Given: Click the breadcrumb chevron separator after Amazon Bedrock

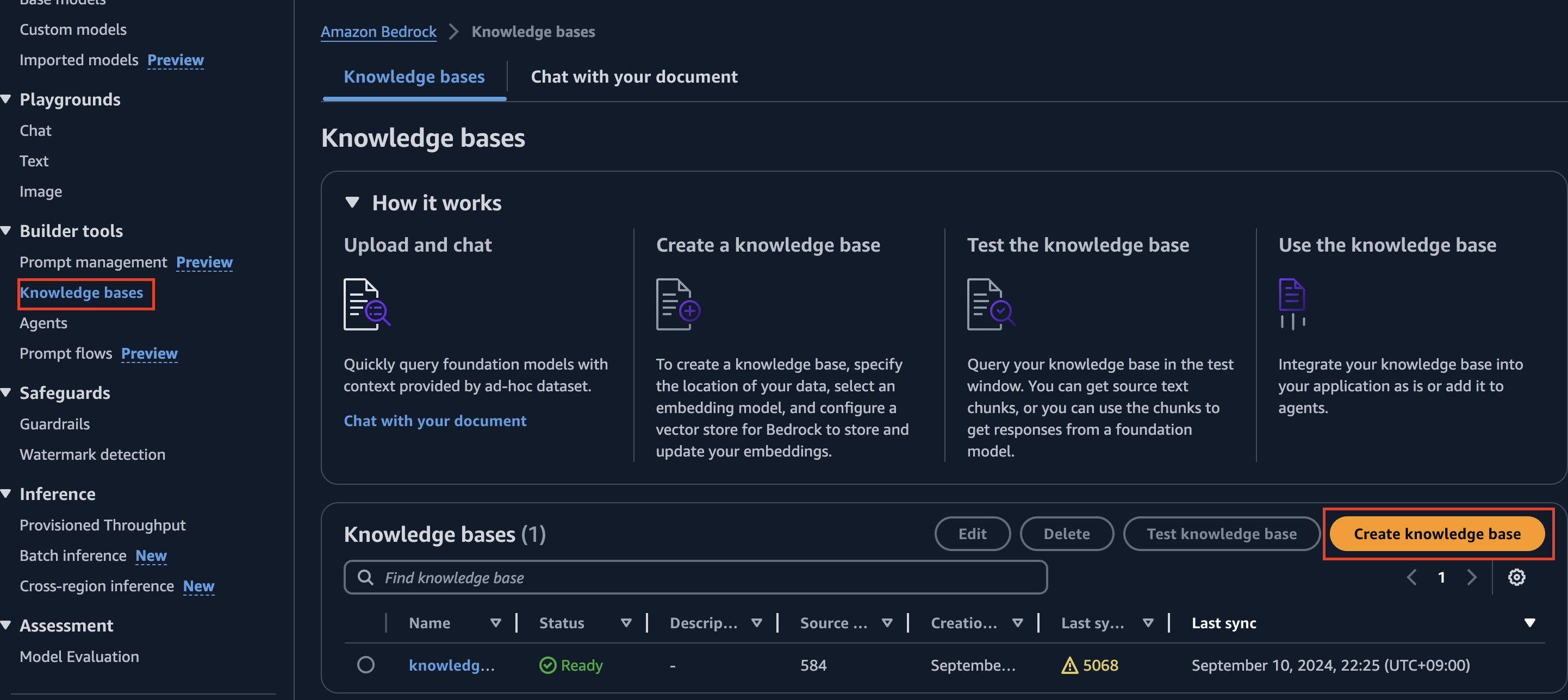Looking at the screenshot, I should pos(453,32).
